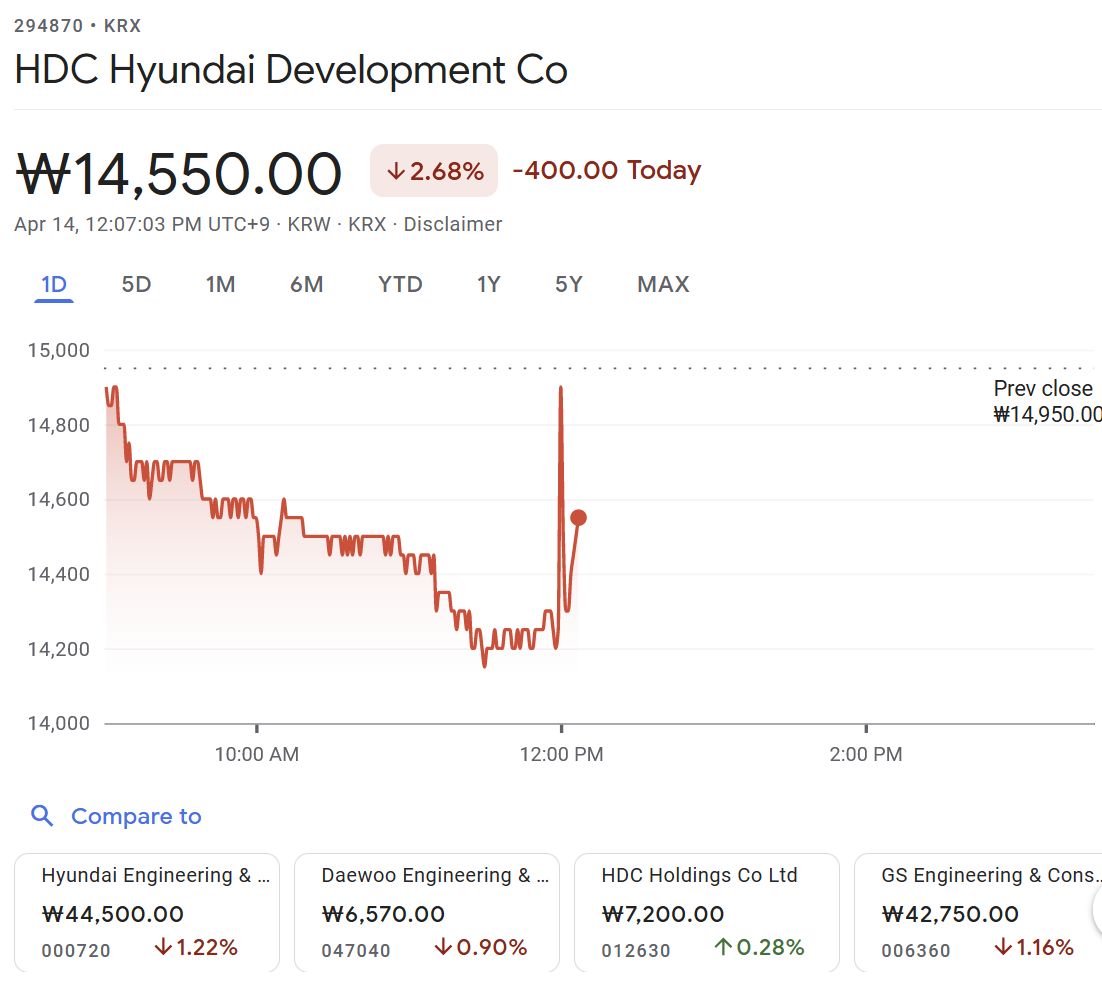Click the Compare to search icon

pos(42,816)
